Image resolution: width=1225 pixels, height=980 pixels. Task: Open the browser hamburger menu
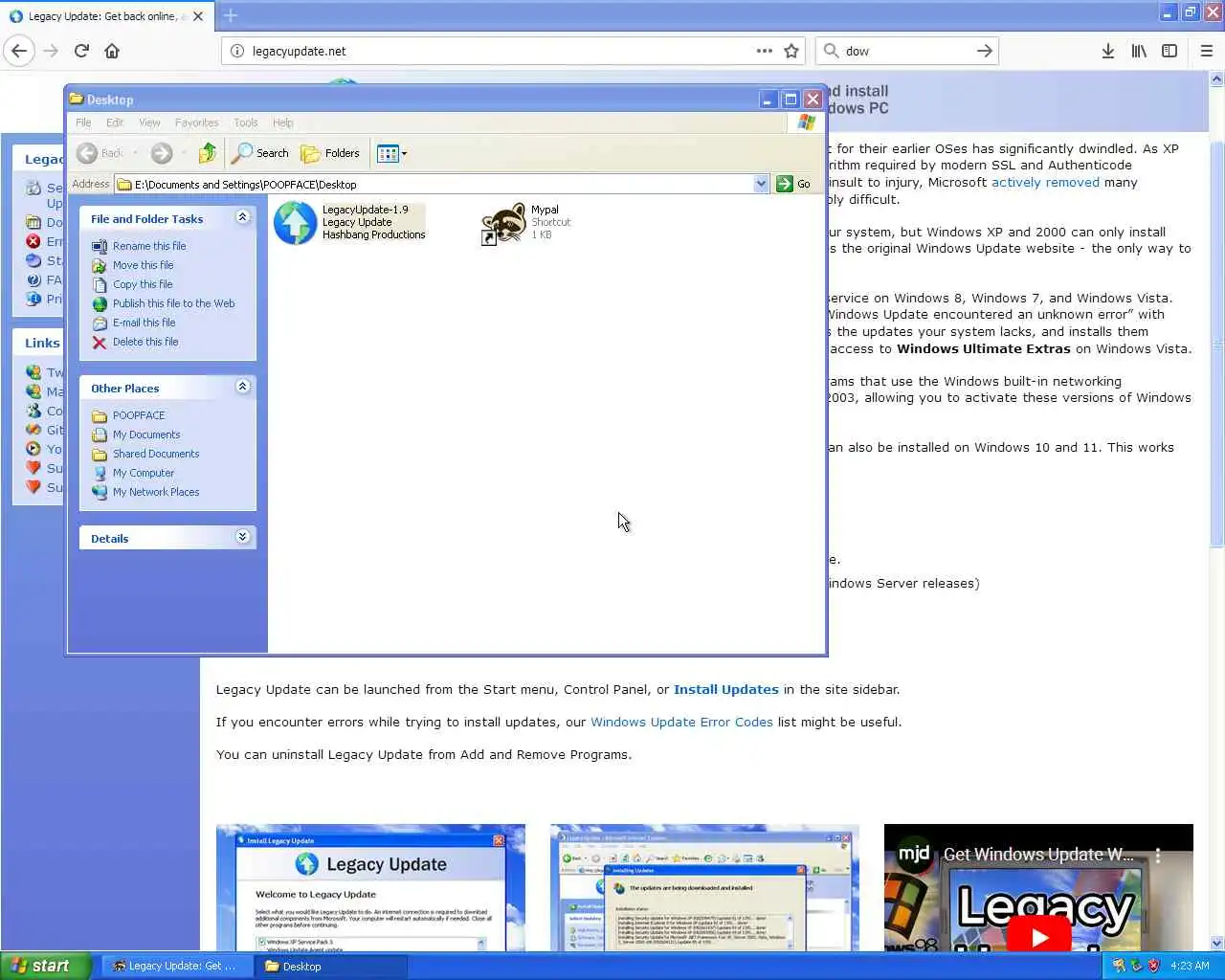(1207, 51)
